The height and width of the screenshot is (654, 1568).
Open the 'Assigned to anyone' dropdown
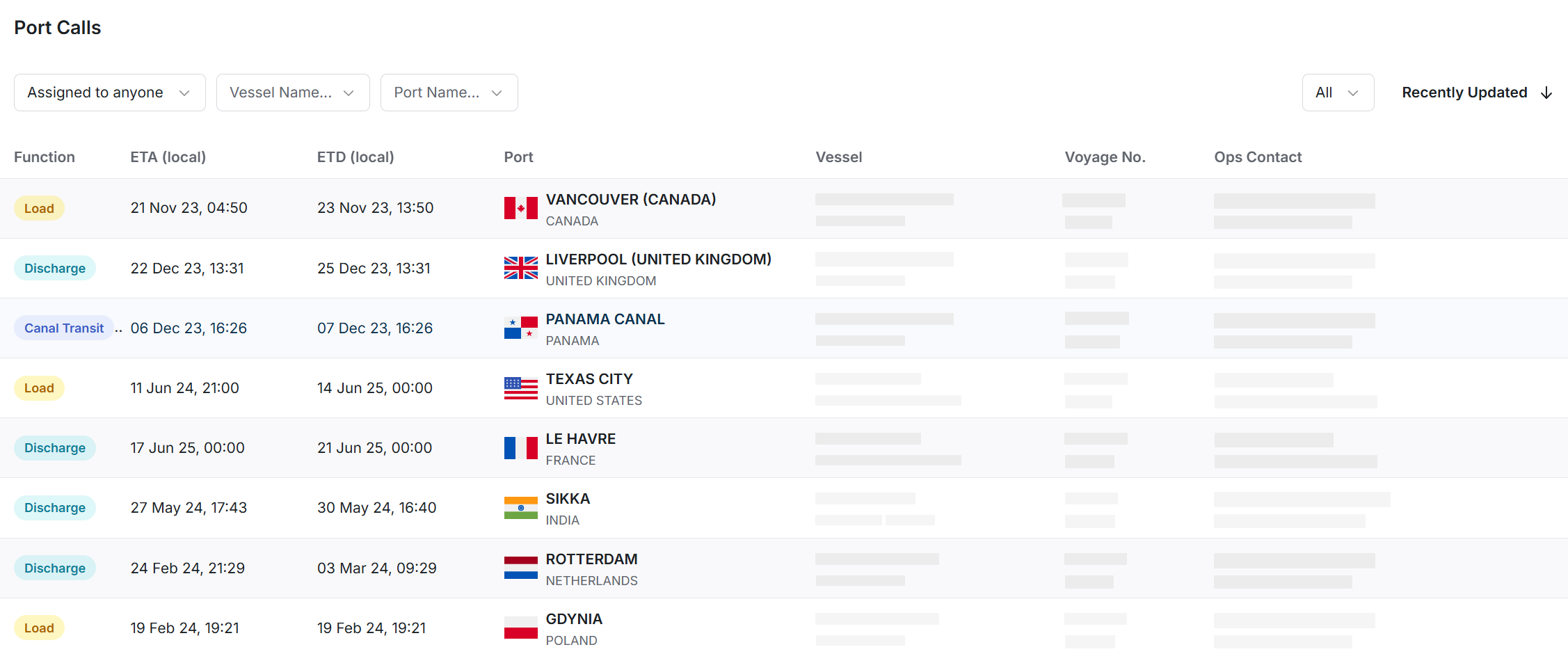109,93
